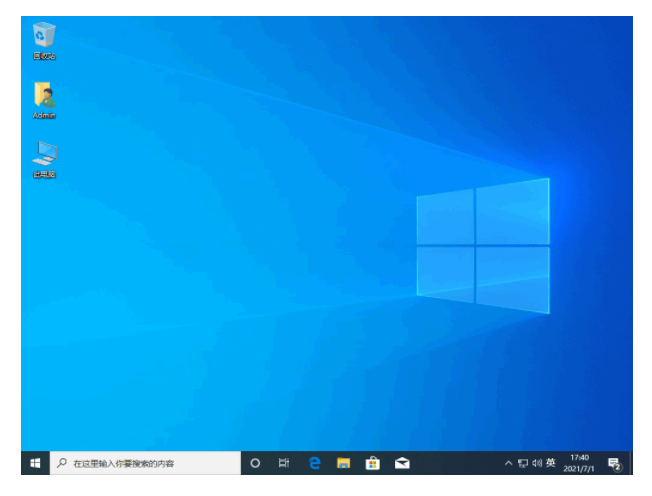Screen dimensions: 652x496
Task: Select the This PC (此电脑) desktop icon
Action: point(44,153)
